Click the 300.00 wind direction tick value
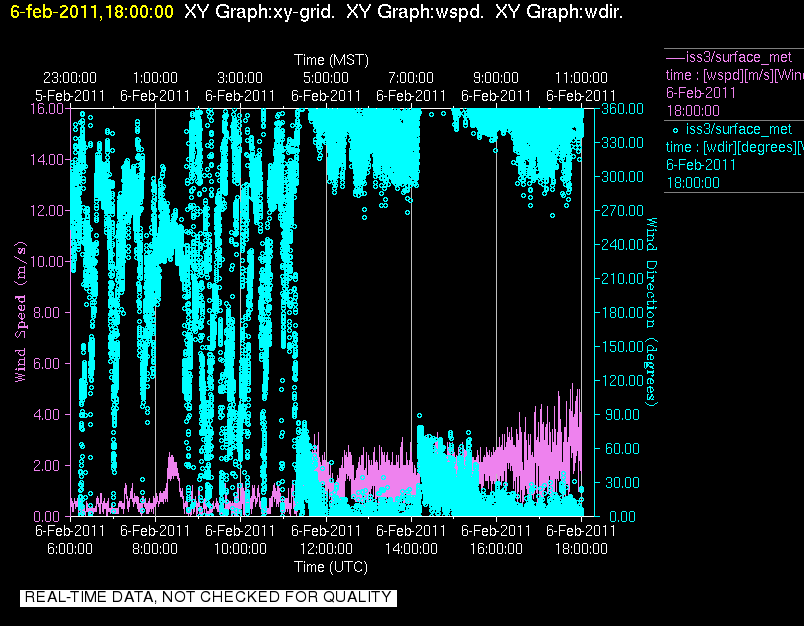804x626 pixels. 622,176
